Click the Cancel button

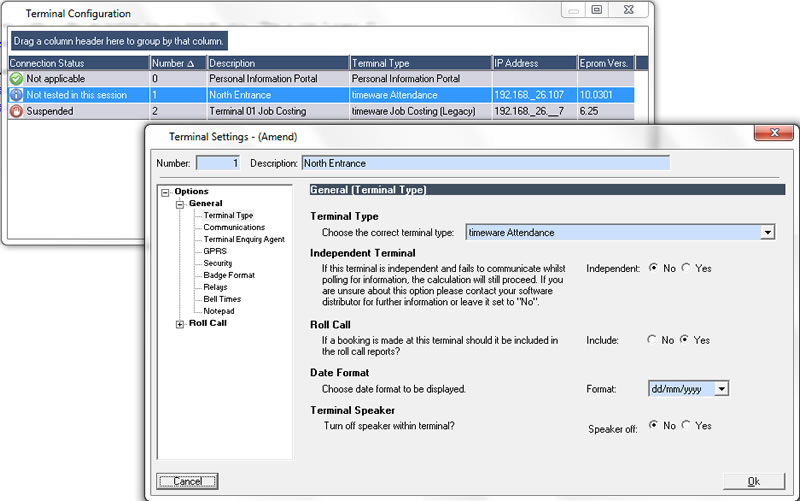point(188,481)
